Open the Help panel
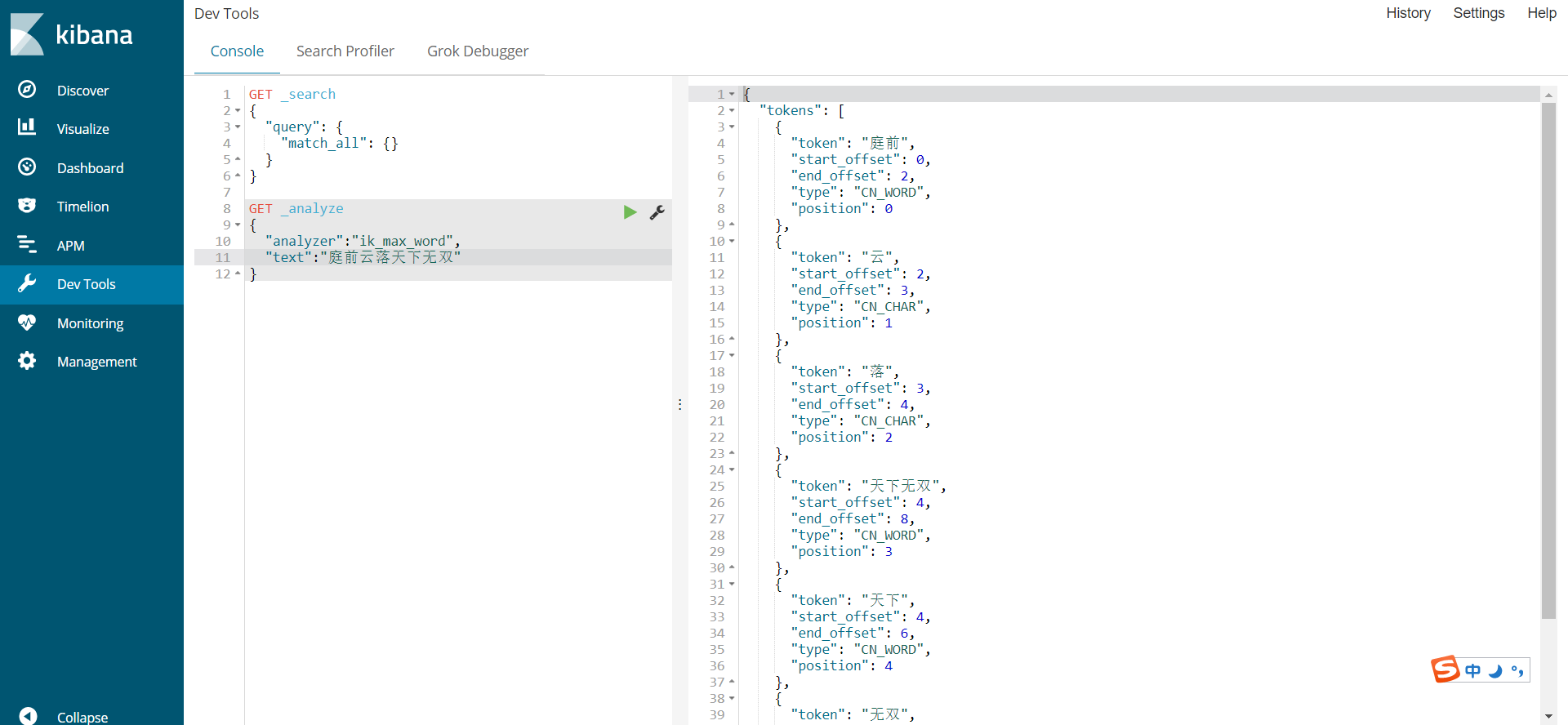This screenshot has height=725, width=1568. (1542, 13)
